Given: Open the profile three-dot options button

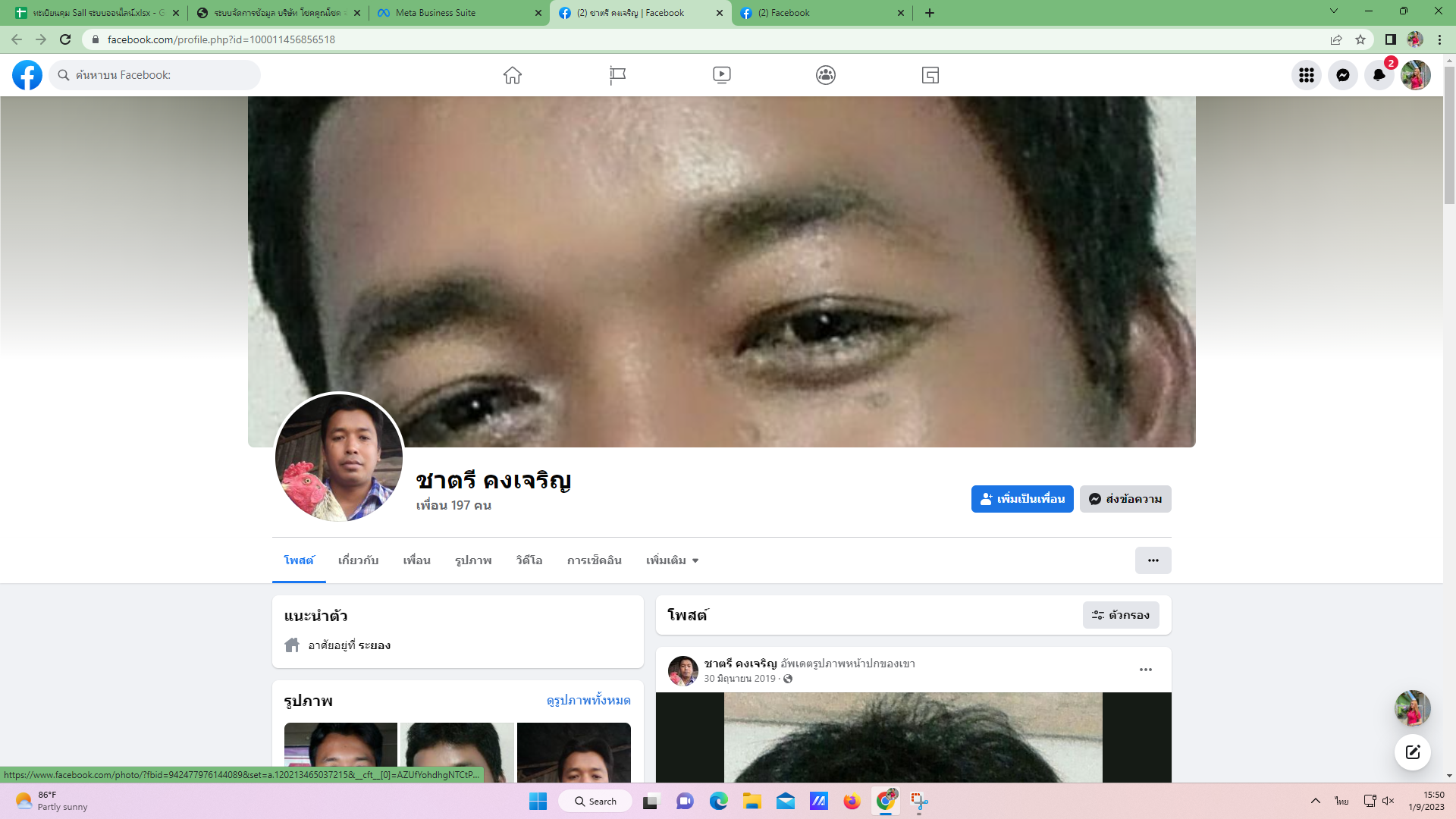Looking at the screenshot, I should click(x=1153, y=560).
